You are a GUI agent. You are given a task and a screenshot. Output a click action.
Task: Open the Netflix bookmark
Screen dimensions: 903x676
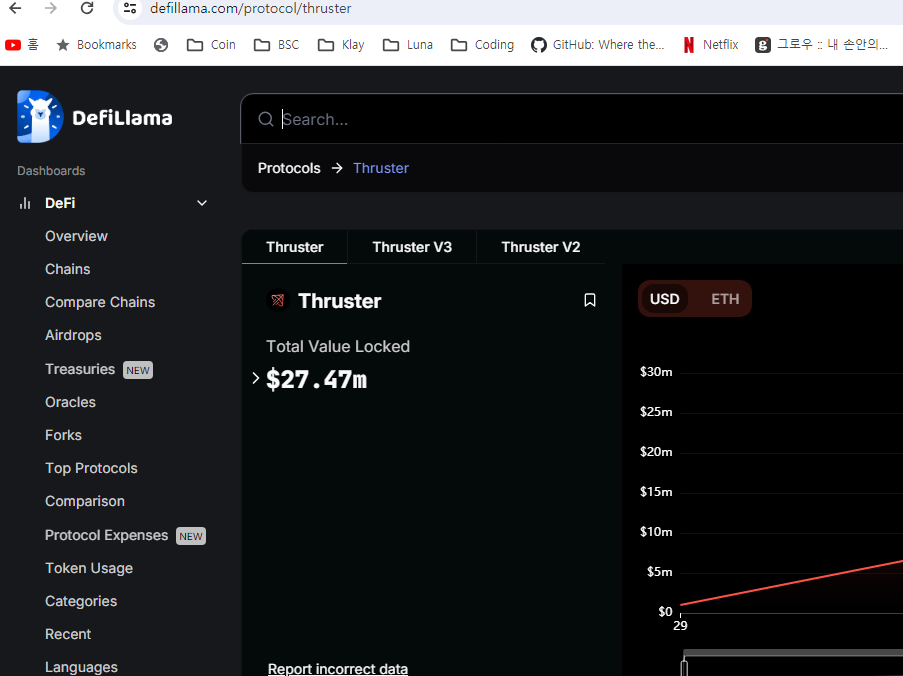tap(711, 45)
